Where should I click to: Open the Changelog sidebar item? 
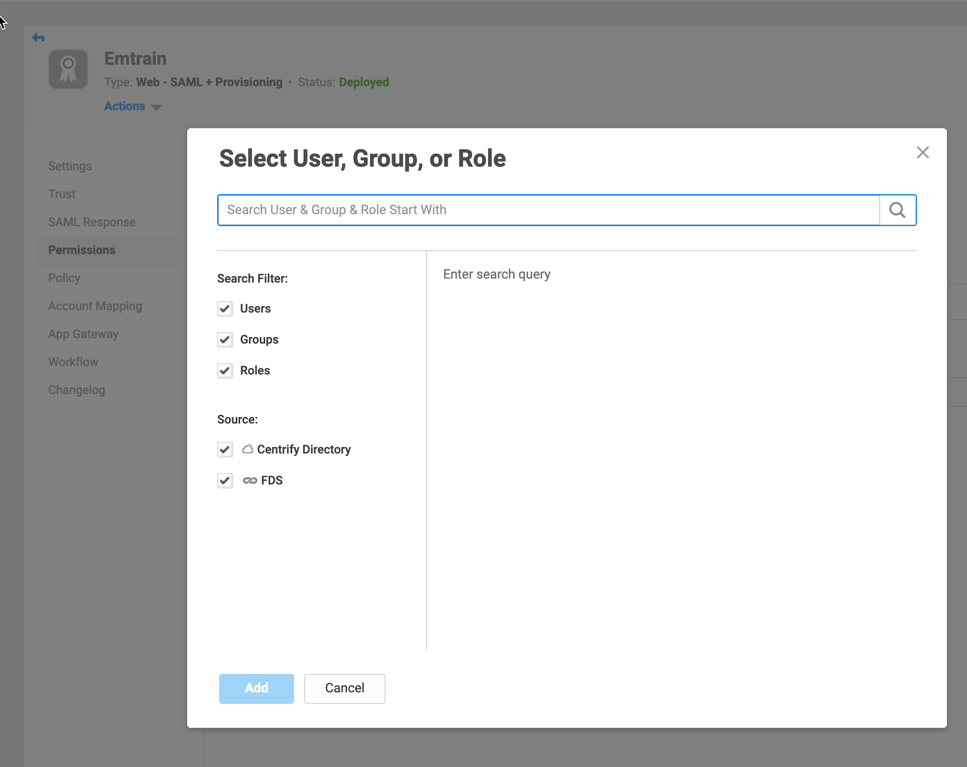click(76, 390)
